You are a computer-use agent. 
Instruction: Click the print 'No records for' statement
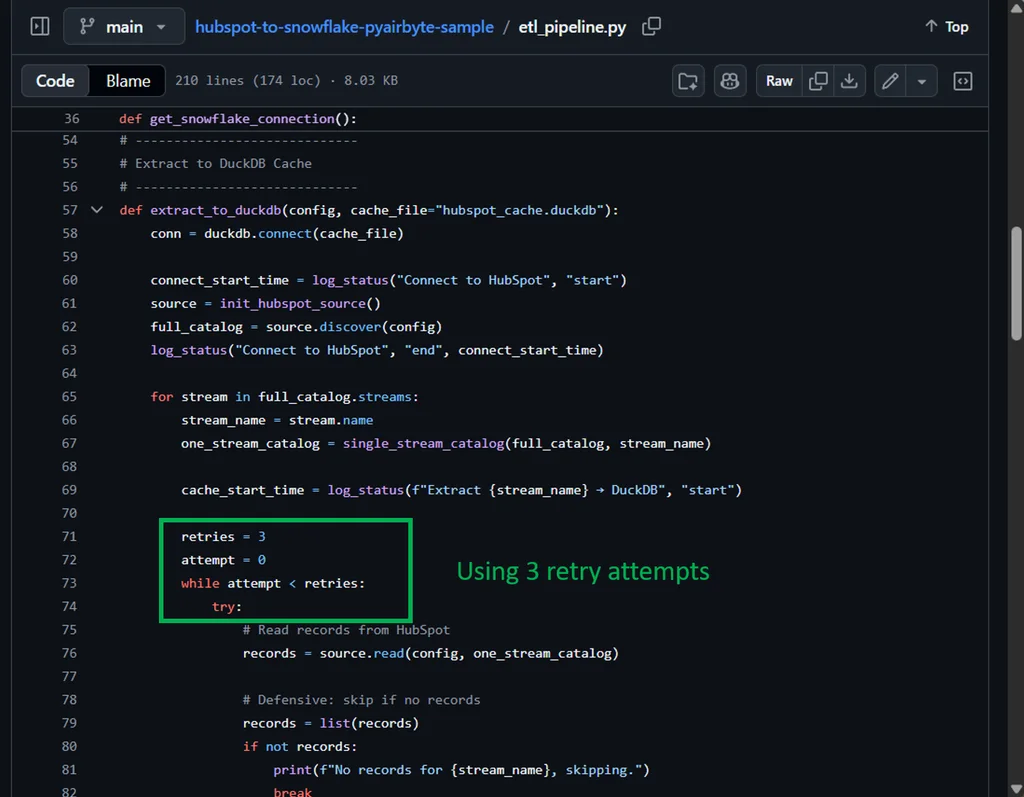tap(461, 770)
